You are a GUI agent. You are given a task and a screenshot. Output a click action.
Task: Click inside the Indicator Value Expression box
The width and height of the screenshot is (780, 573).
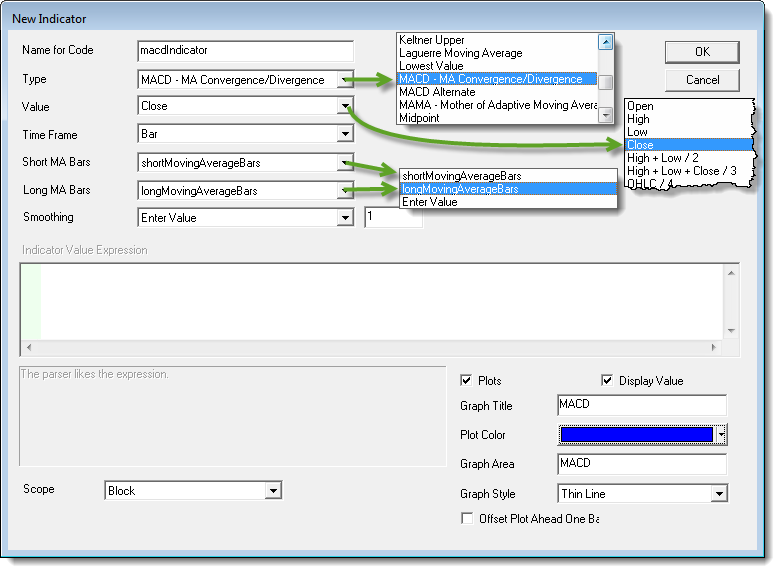coord(380,300)
